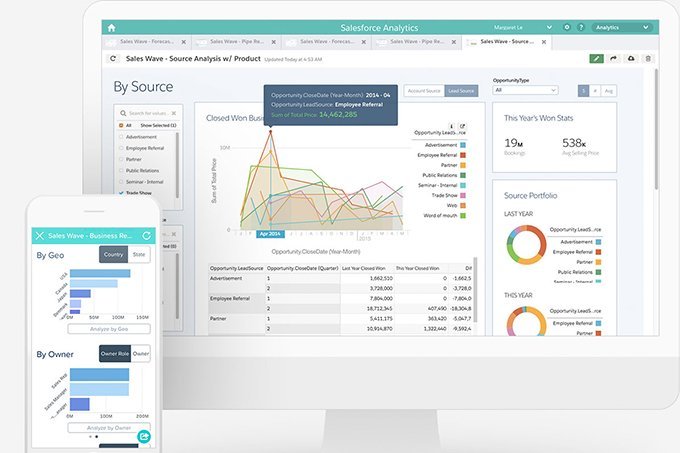Tap the mobile refresh icon

[147, 235]
